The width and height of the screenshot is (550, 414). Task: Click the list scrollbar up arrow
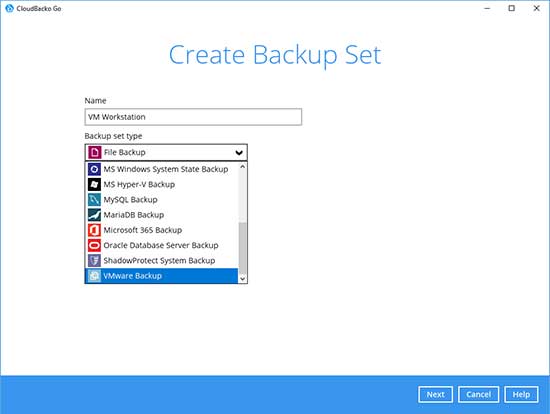pos(242,167)
